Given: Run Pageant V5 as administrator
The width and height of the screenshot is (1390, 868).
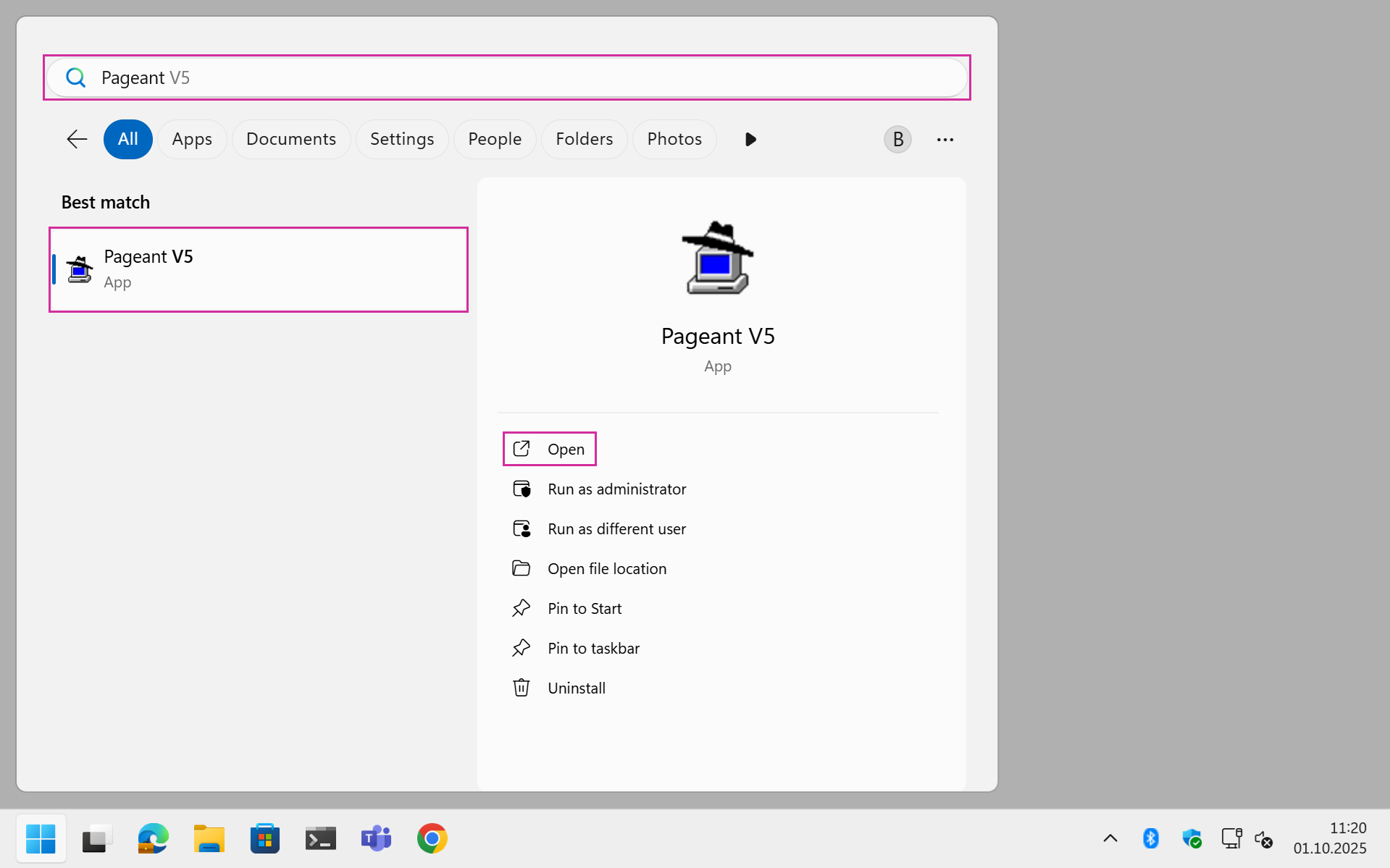Looking at the screenshot, I should (616, 489).
